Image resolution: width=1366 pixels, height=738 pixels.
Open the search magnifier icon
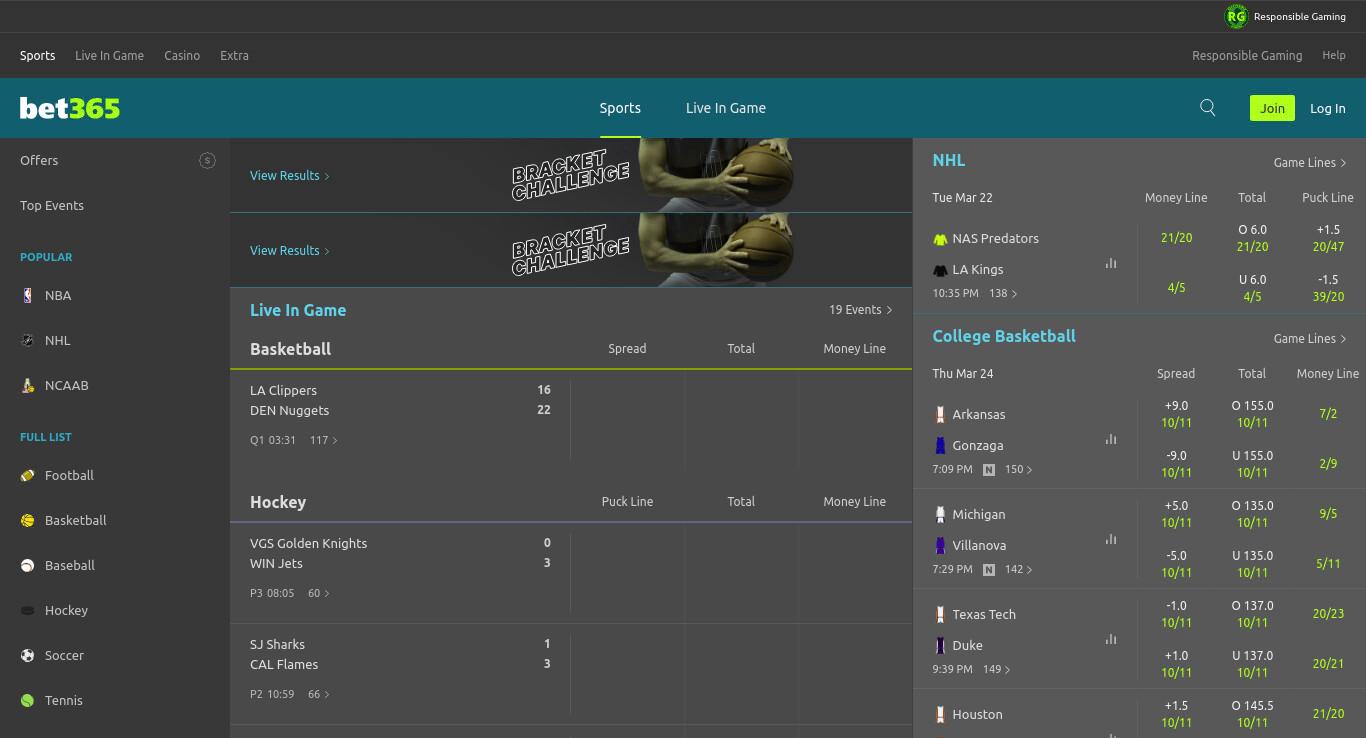1207,108
